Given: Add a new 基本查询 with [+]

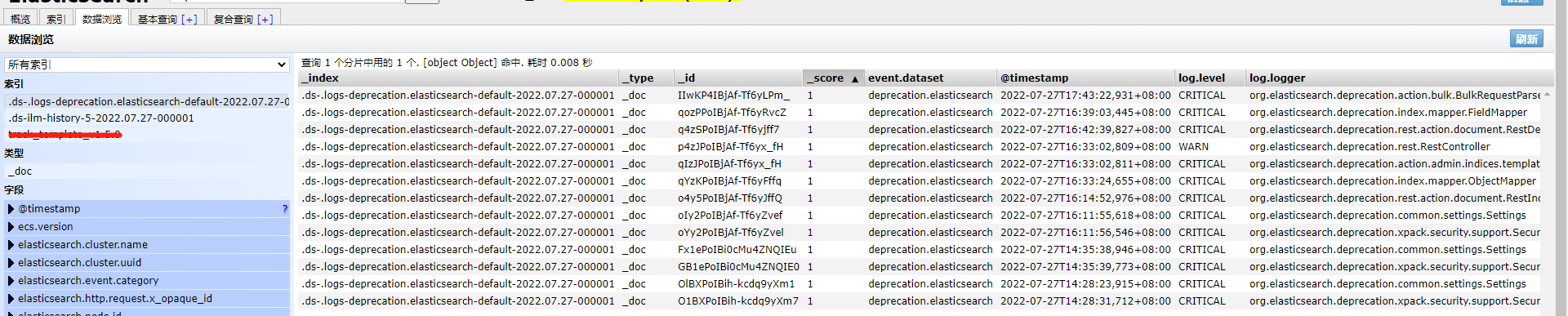Looking at the screenshot, I should (189, 19).
